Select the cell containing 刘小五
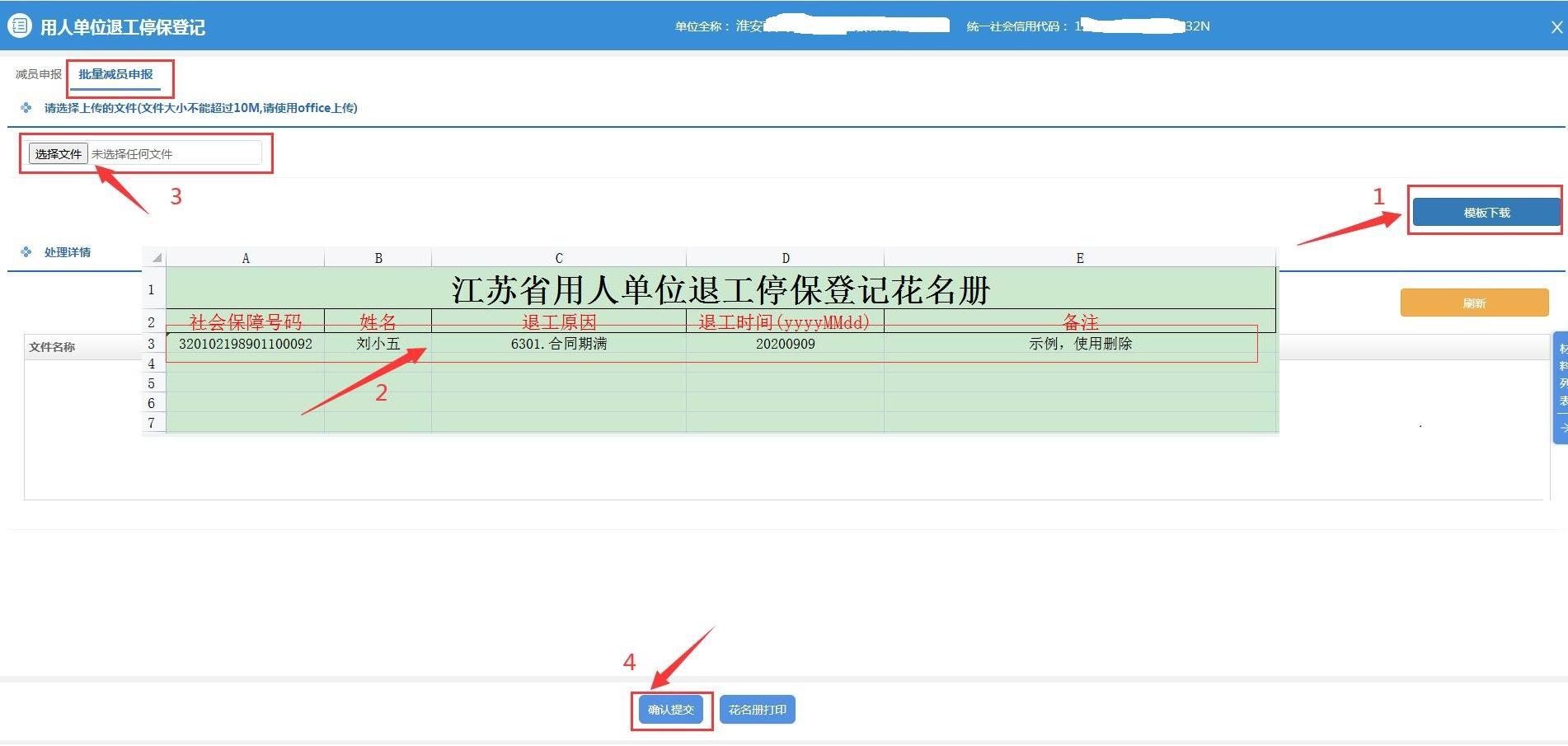 [378, 344]
